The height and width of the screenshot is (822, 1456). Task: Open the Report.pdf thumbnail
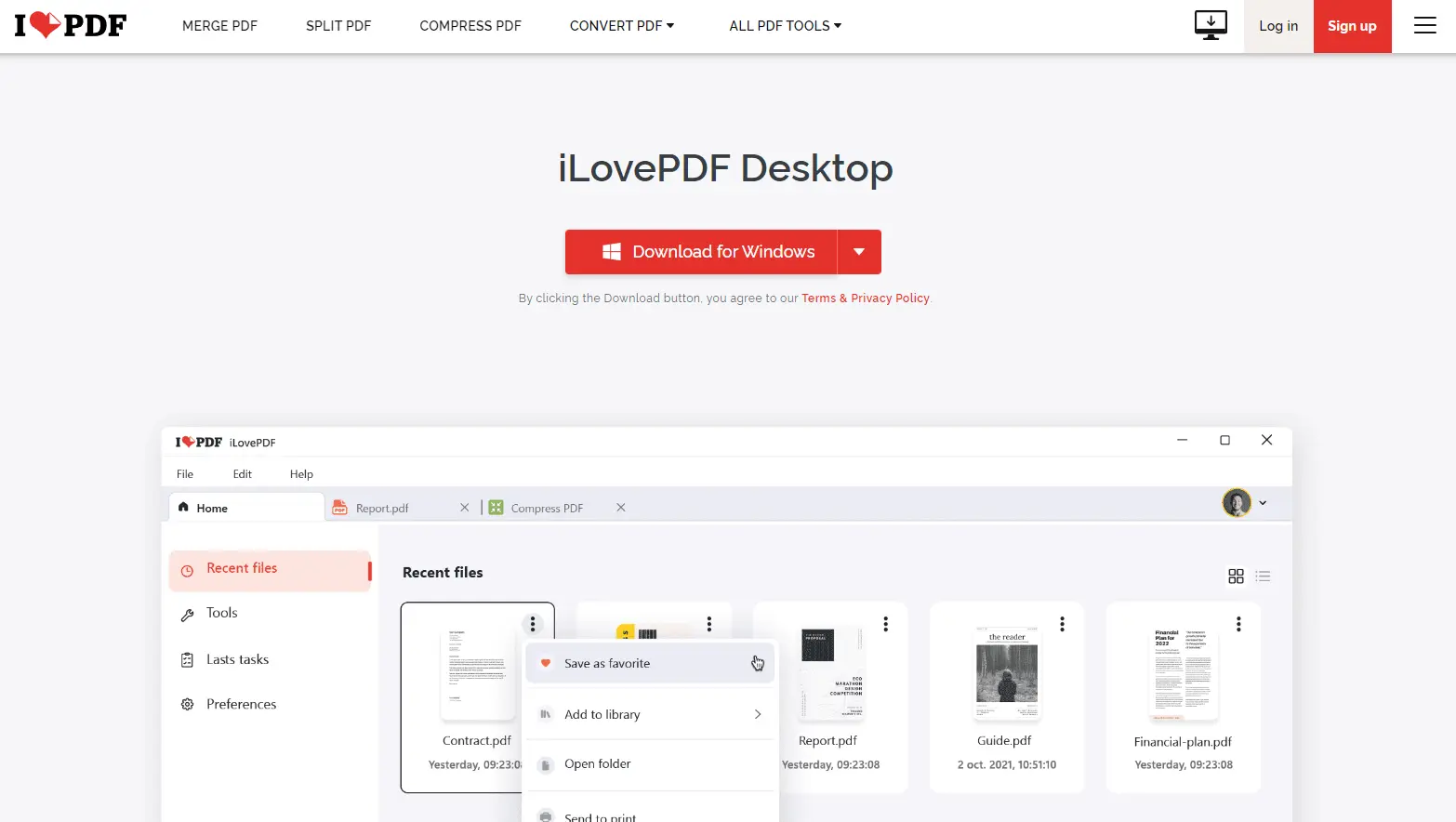click(831, 672)
